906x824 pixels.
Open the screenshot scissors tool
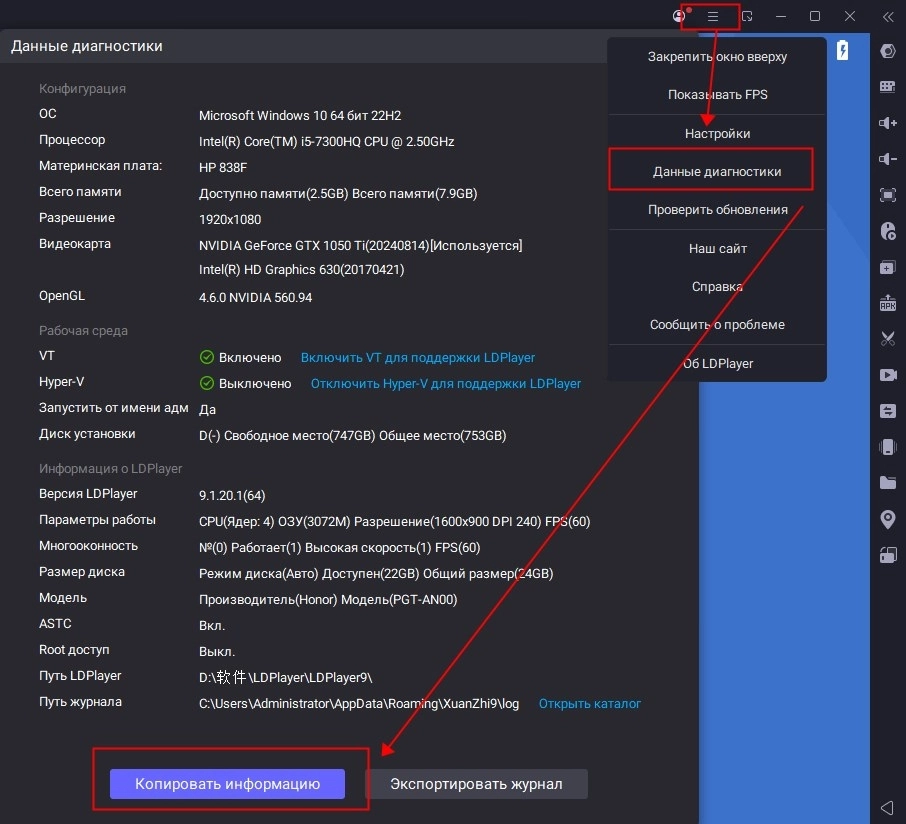click(887, 338)
